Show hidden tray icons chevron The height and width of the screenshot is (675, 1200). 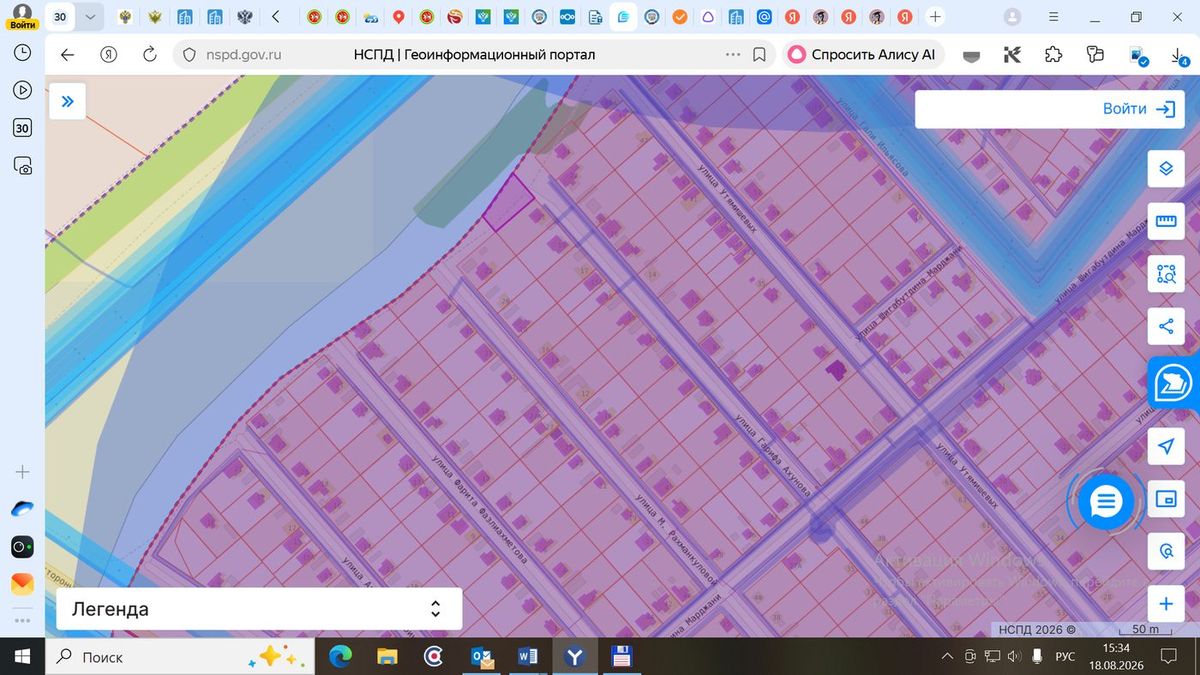click(x=947, y=656)
